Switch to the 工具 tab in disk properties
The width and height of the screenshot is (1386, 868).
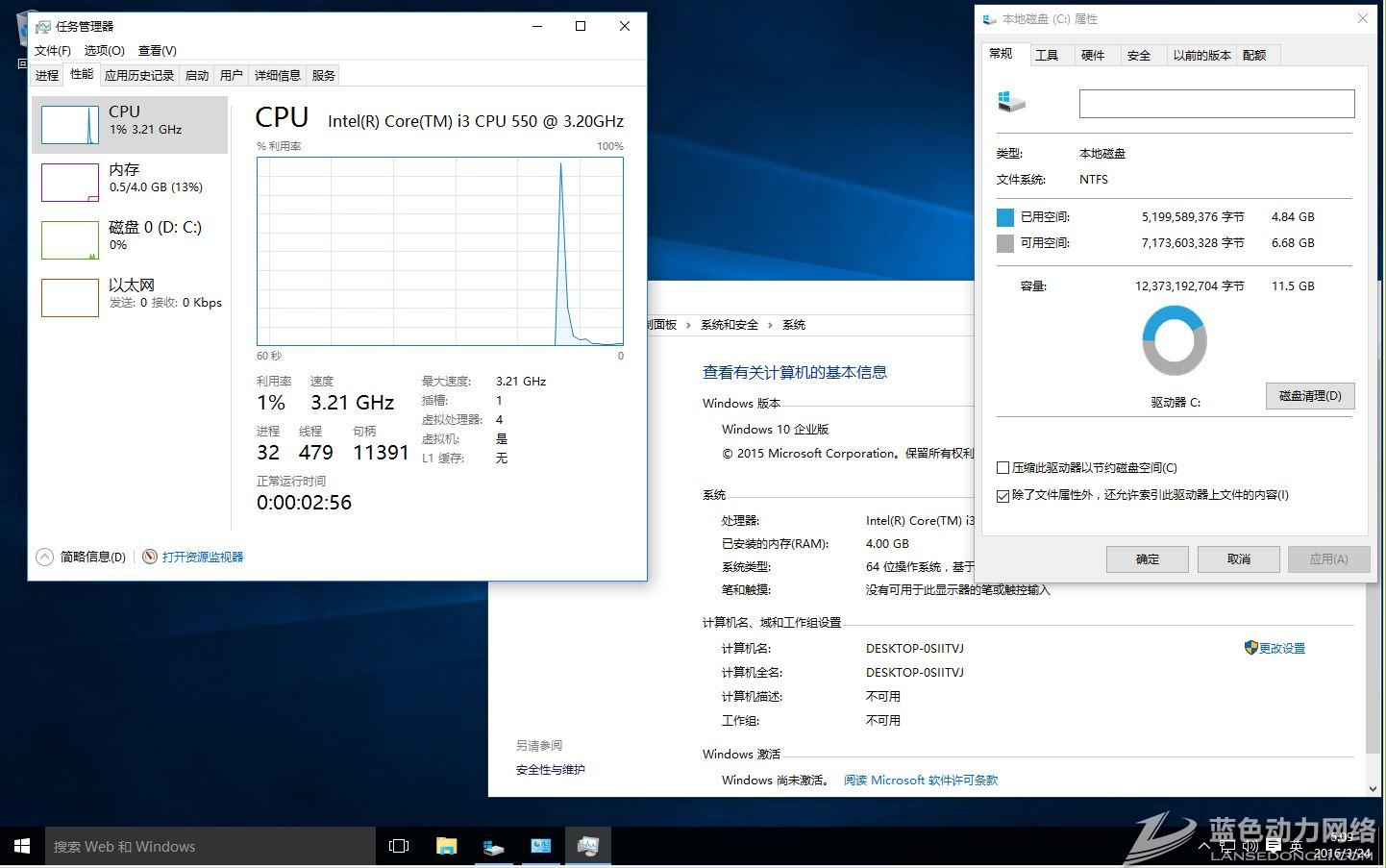(x=1047, y=55)
